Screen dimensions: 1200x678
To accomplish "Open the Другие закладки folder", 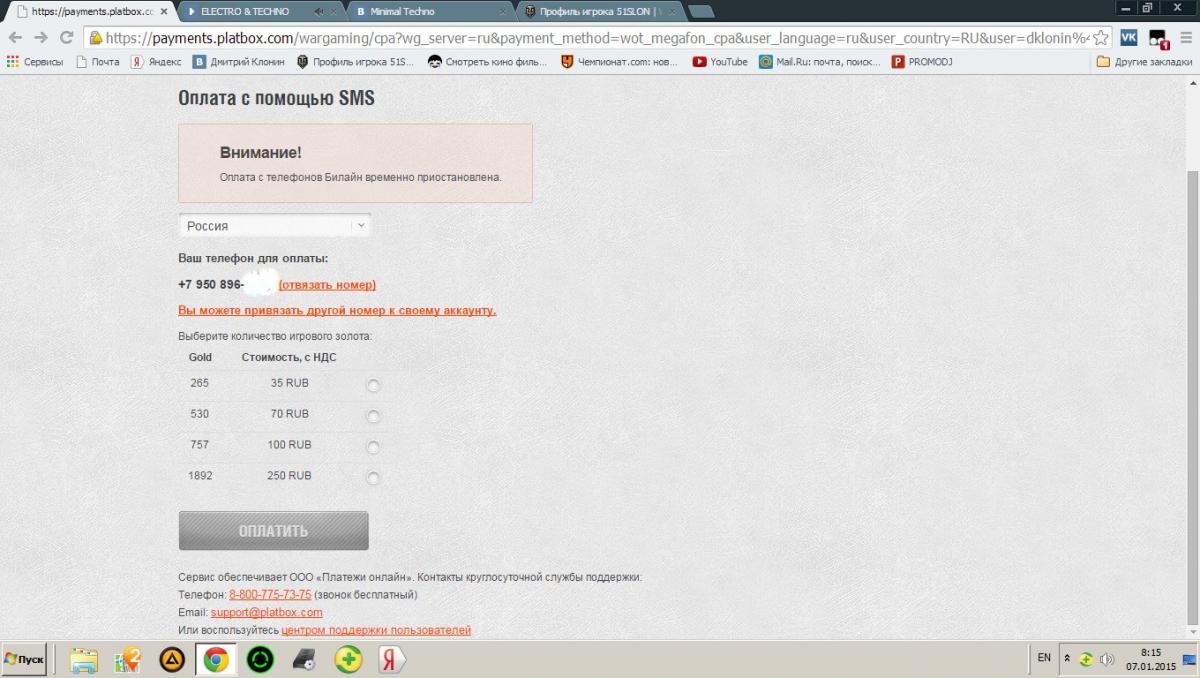I will [1144, 61].
